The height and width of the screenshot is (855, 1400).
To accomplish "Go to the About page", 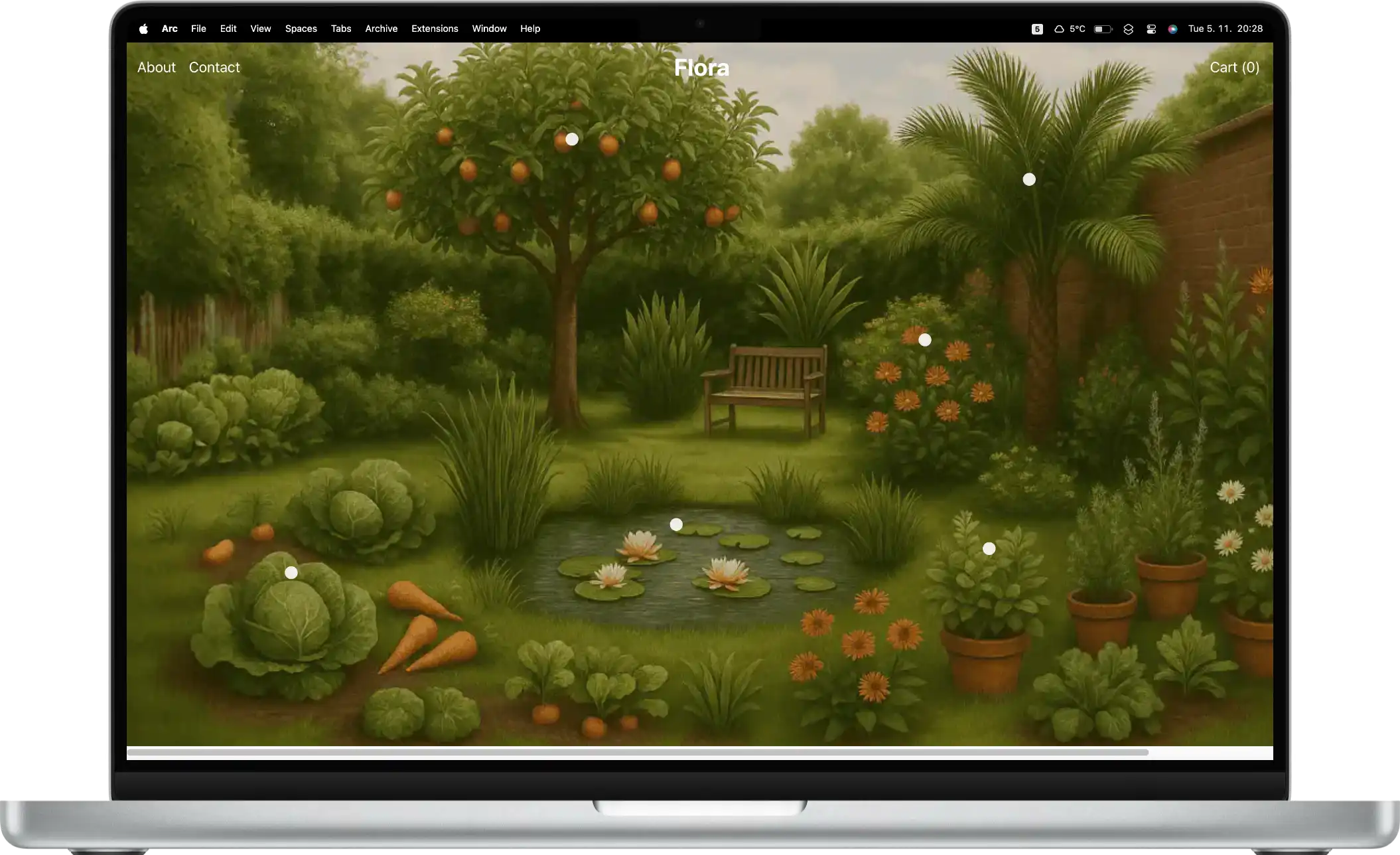I will click(156, 68).
